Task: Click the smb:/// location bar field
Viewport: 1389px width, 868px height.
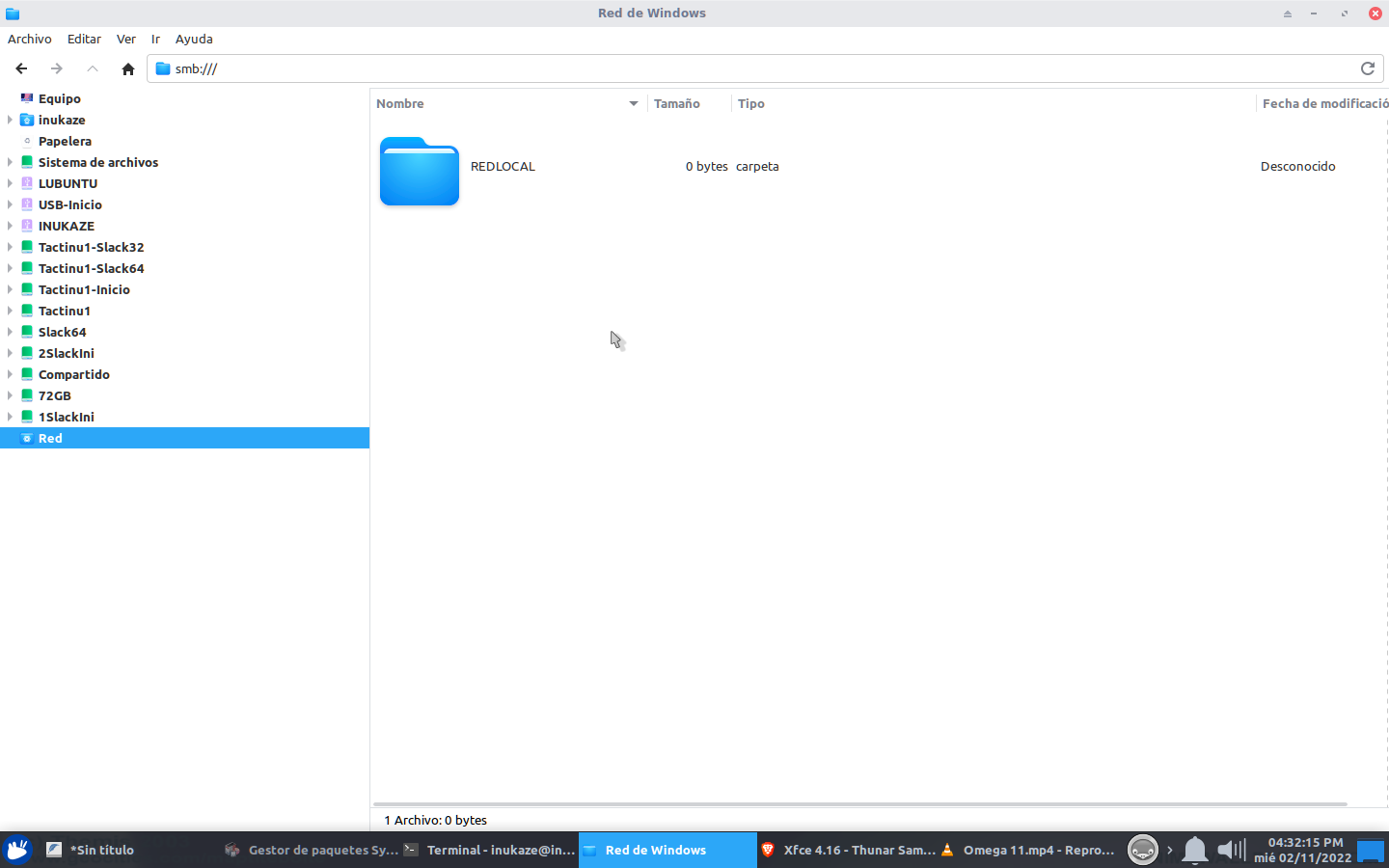Action: tap(765, 68)
